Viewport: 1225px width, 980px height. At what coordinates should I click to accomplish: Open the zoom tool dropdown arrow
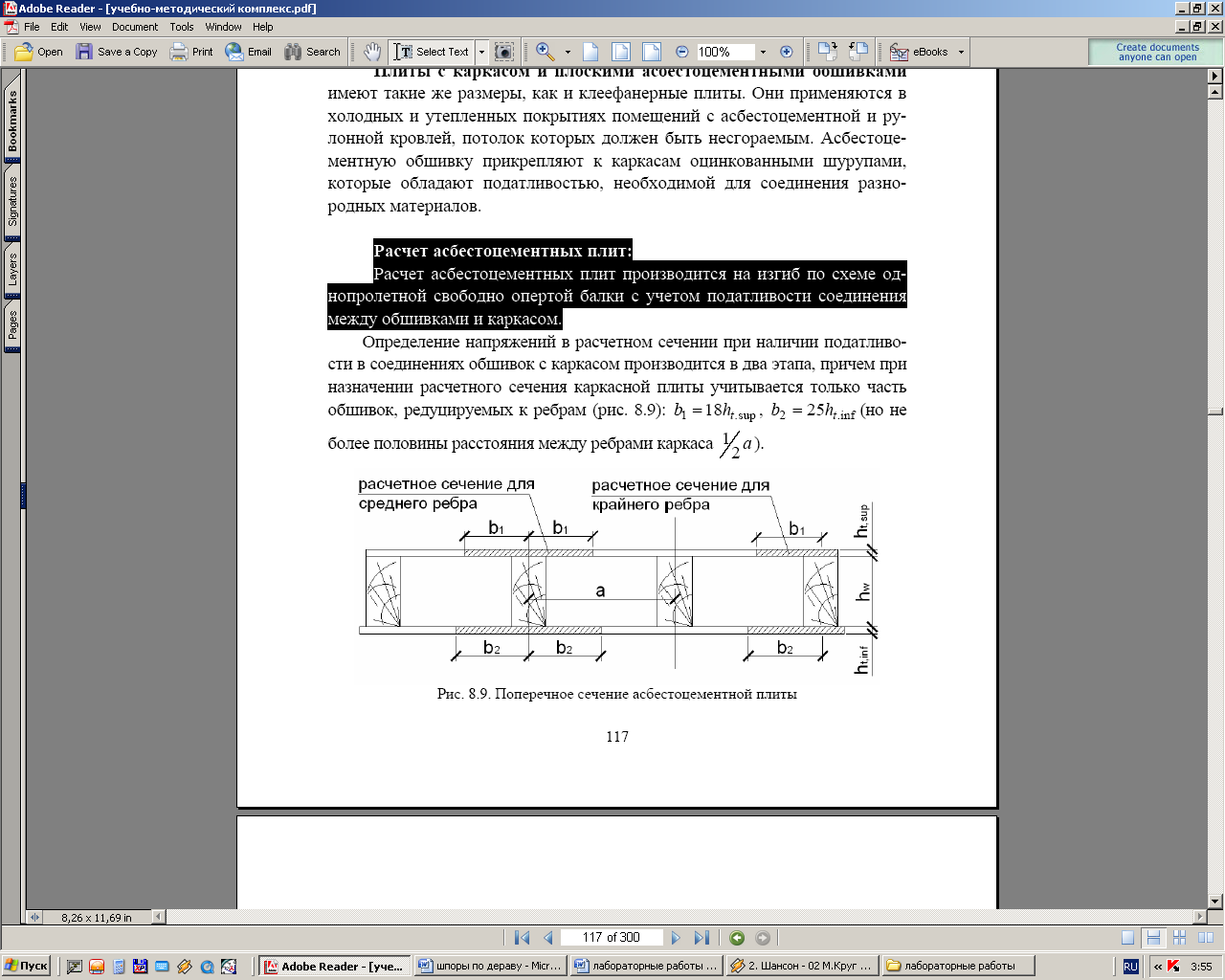568,52
